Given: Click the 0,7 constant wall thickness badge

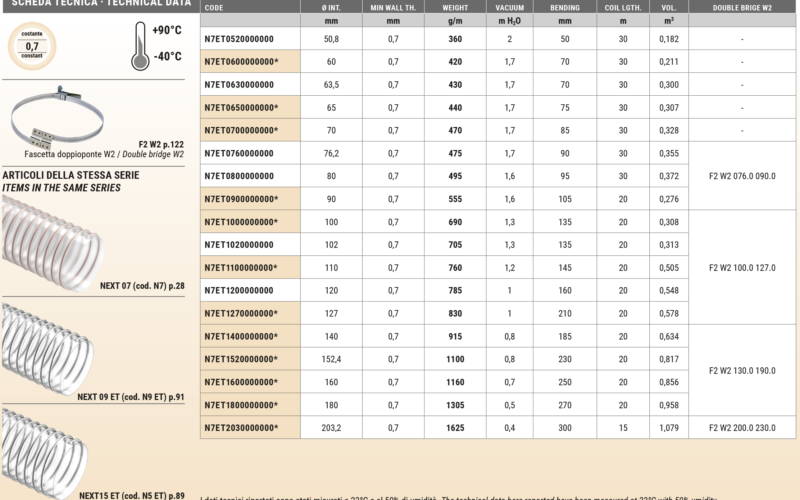Looking at the screenshot, I should pyautogui.click(x=33, y=45).
